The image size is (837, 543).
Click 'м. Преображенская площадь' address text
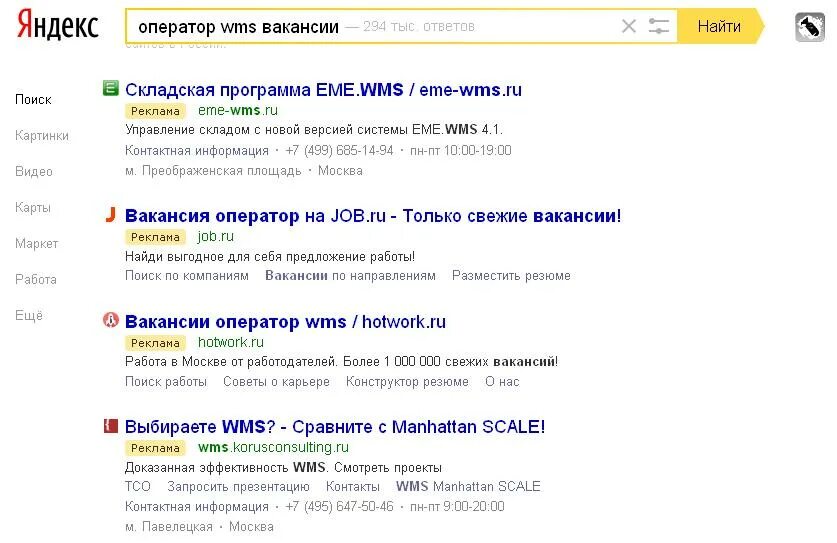pos(213,171)
